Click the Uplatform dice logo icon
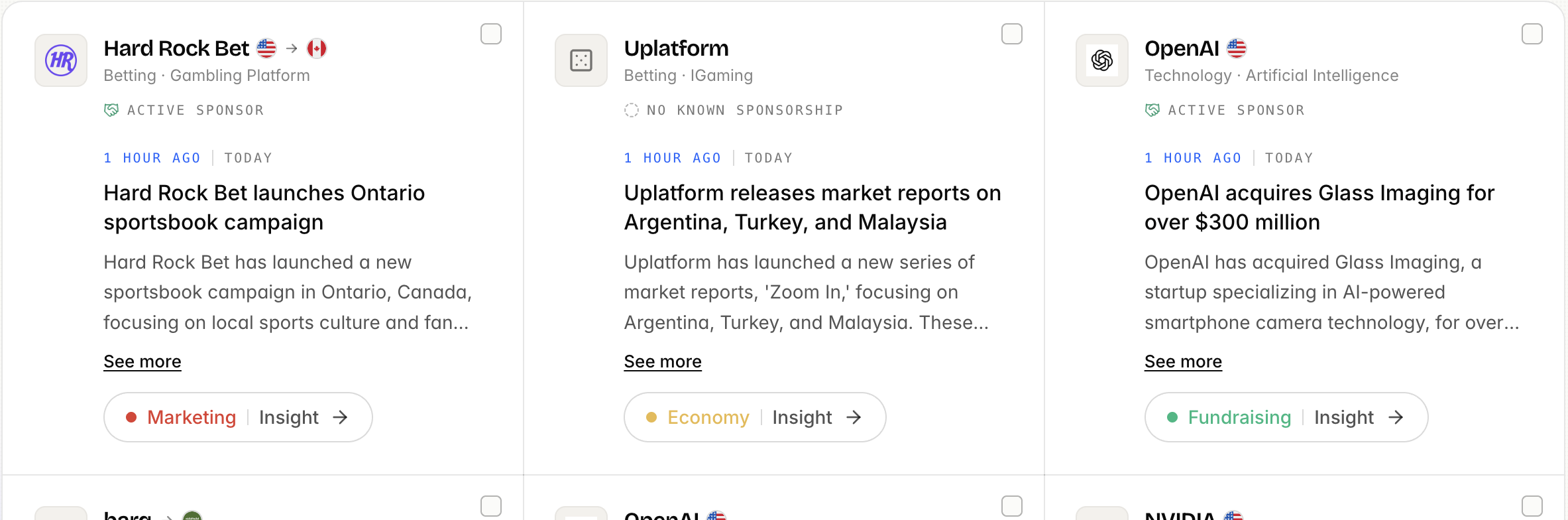The width and height of the screenshot is (1568, 520). 581,60
